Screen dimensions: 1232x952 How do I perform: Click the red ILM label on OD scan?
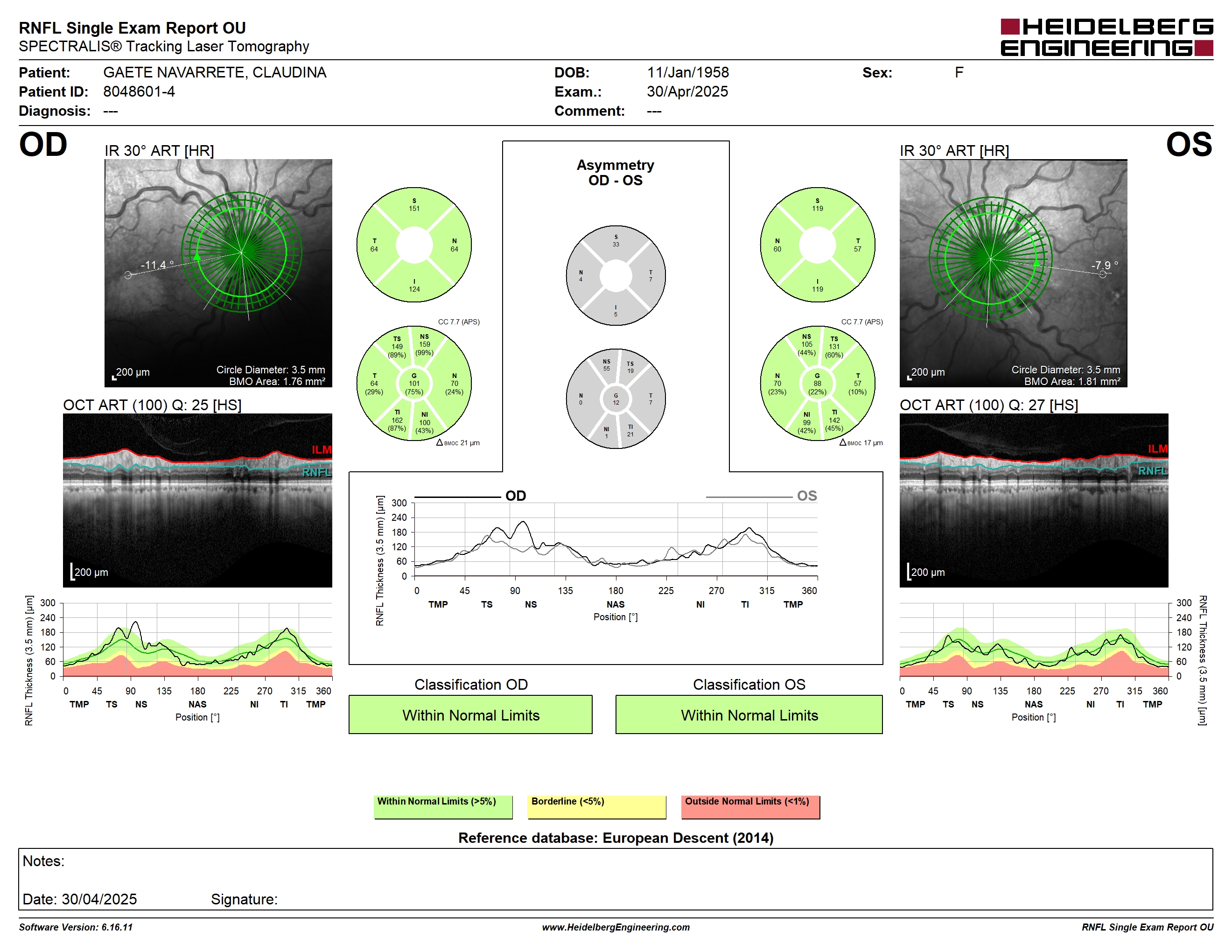(x=322, y=449)
